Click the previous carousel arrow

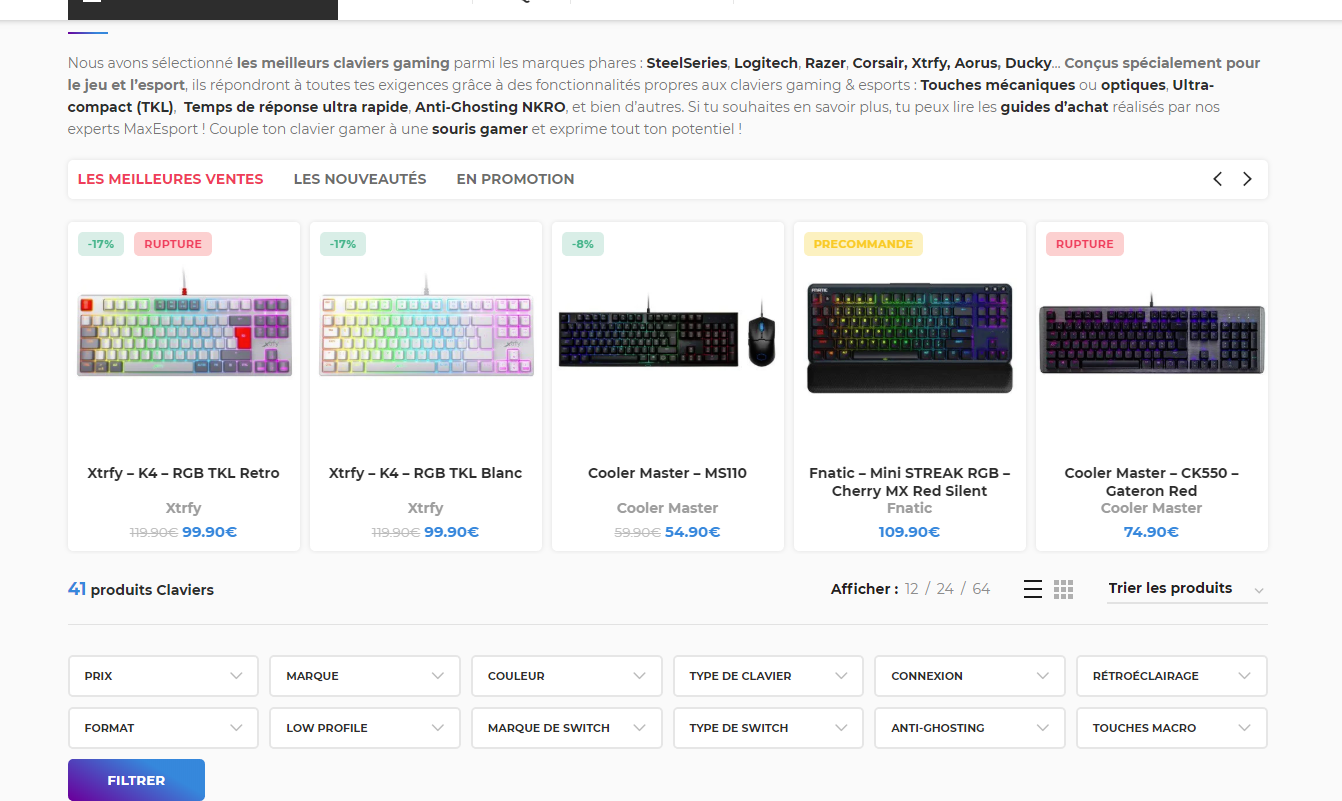[x=1217, y=179]
